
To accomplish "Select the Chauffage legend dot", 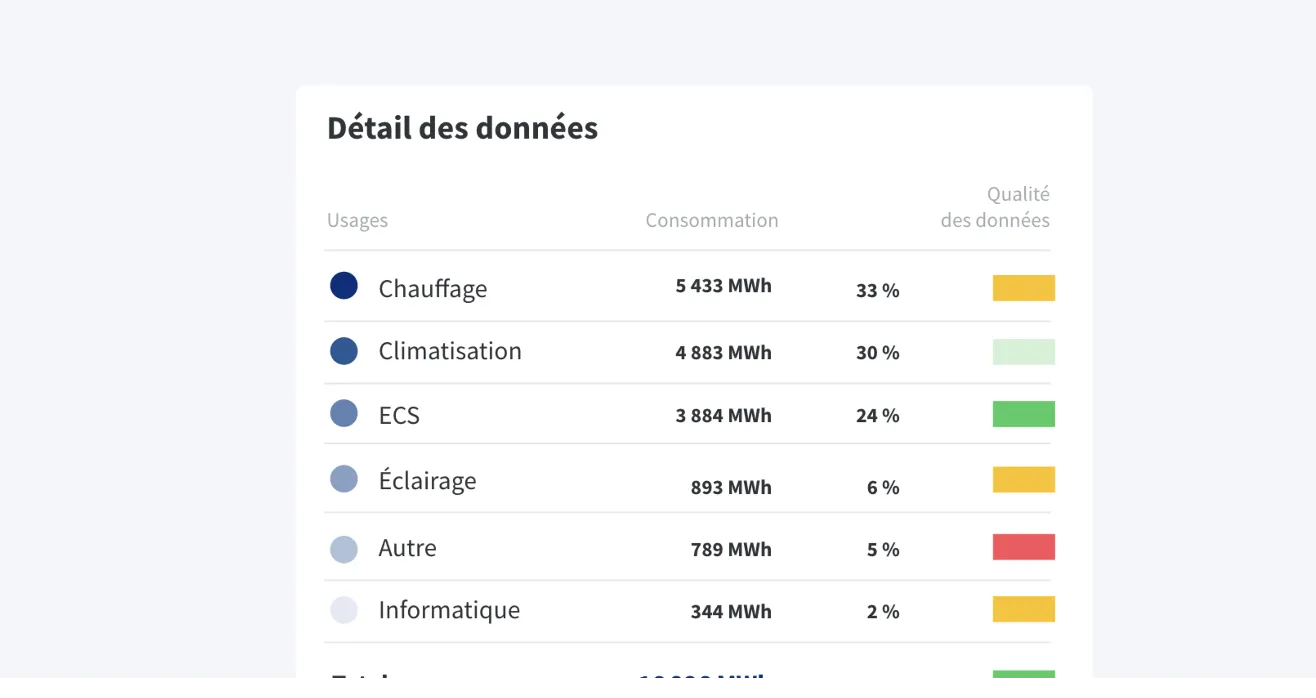I will (344, 286).
